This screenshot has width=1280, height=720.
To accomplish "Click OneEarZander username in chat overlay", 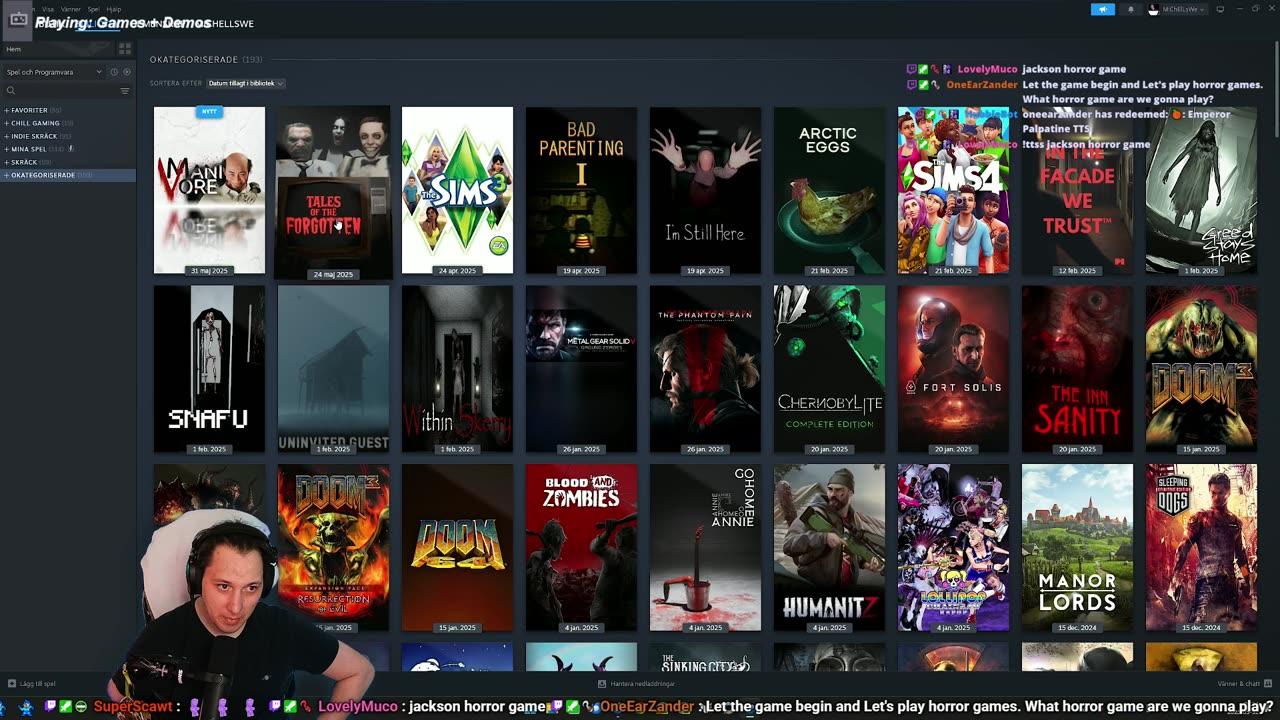I will [982, 85].
